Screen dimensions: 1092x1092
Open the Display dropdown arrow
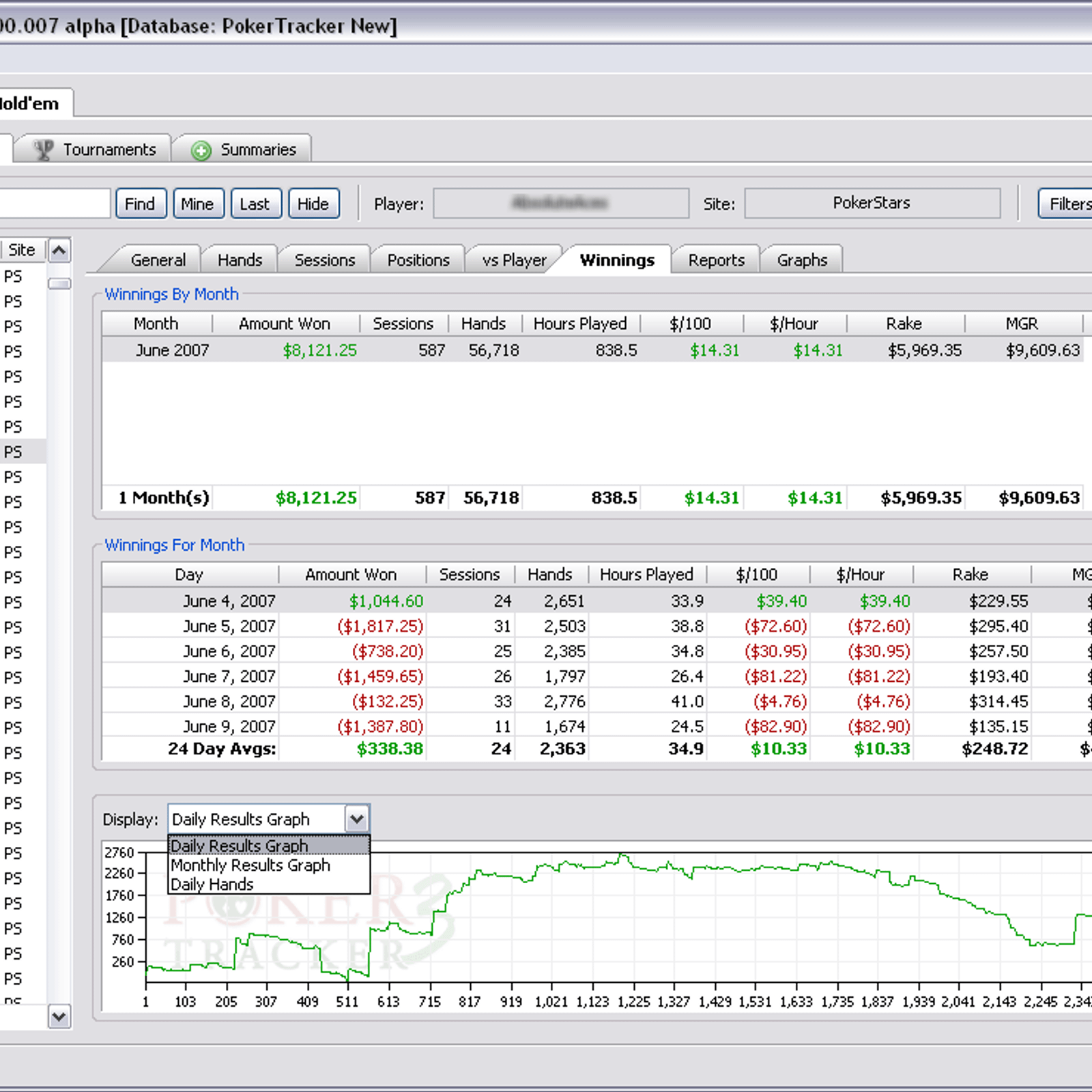coord(357,819)
